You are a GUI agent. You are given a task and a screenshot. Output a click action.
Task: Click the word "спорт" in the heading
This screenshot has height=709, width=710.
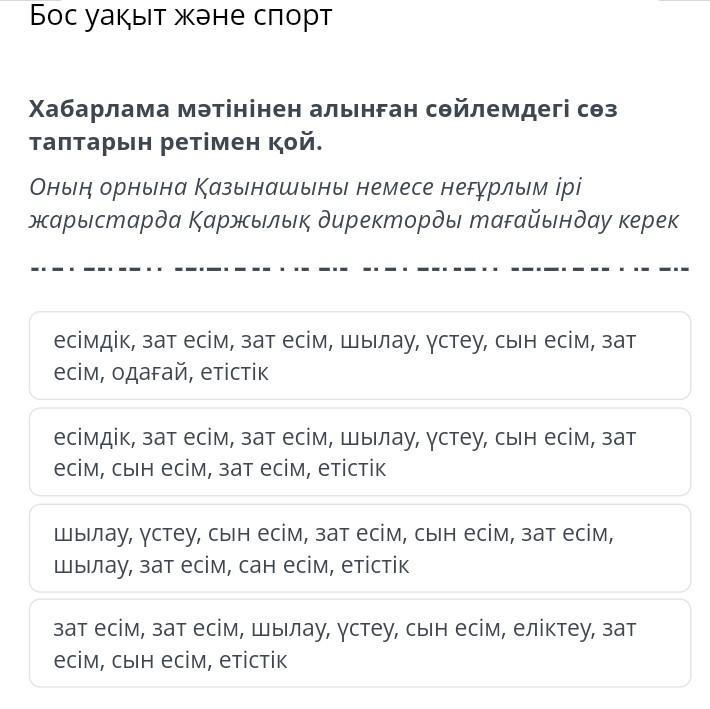tap(290, 16)
